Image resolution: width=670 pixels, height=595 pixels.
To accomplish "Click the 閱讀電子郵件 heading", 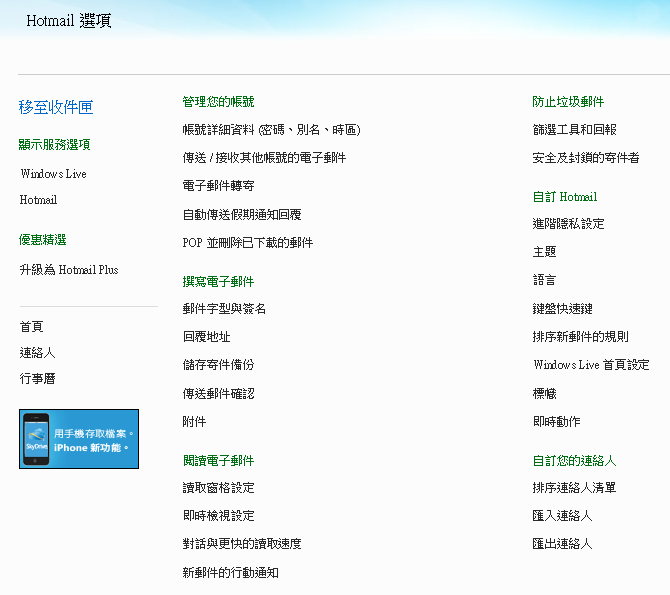I will point(218,460).
